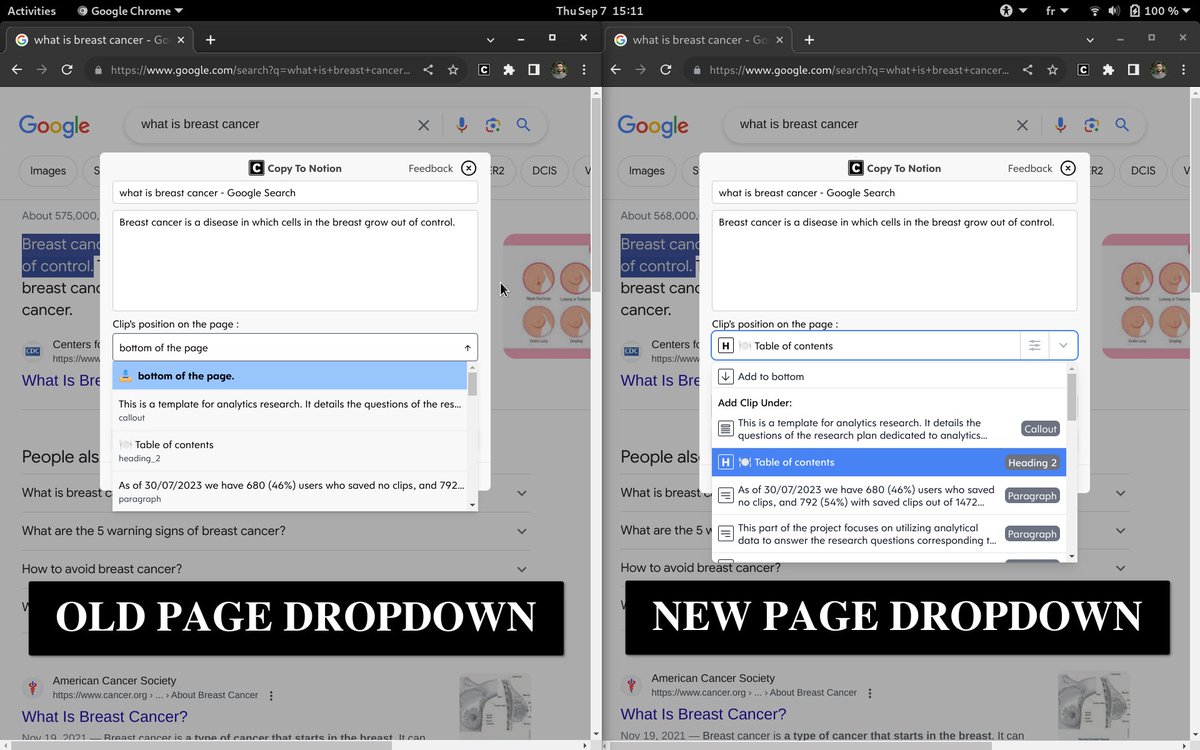The image size is (1200, 750).
Task: Click 'bottom of the page' input in old popup
Action: tap(295, 347)
